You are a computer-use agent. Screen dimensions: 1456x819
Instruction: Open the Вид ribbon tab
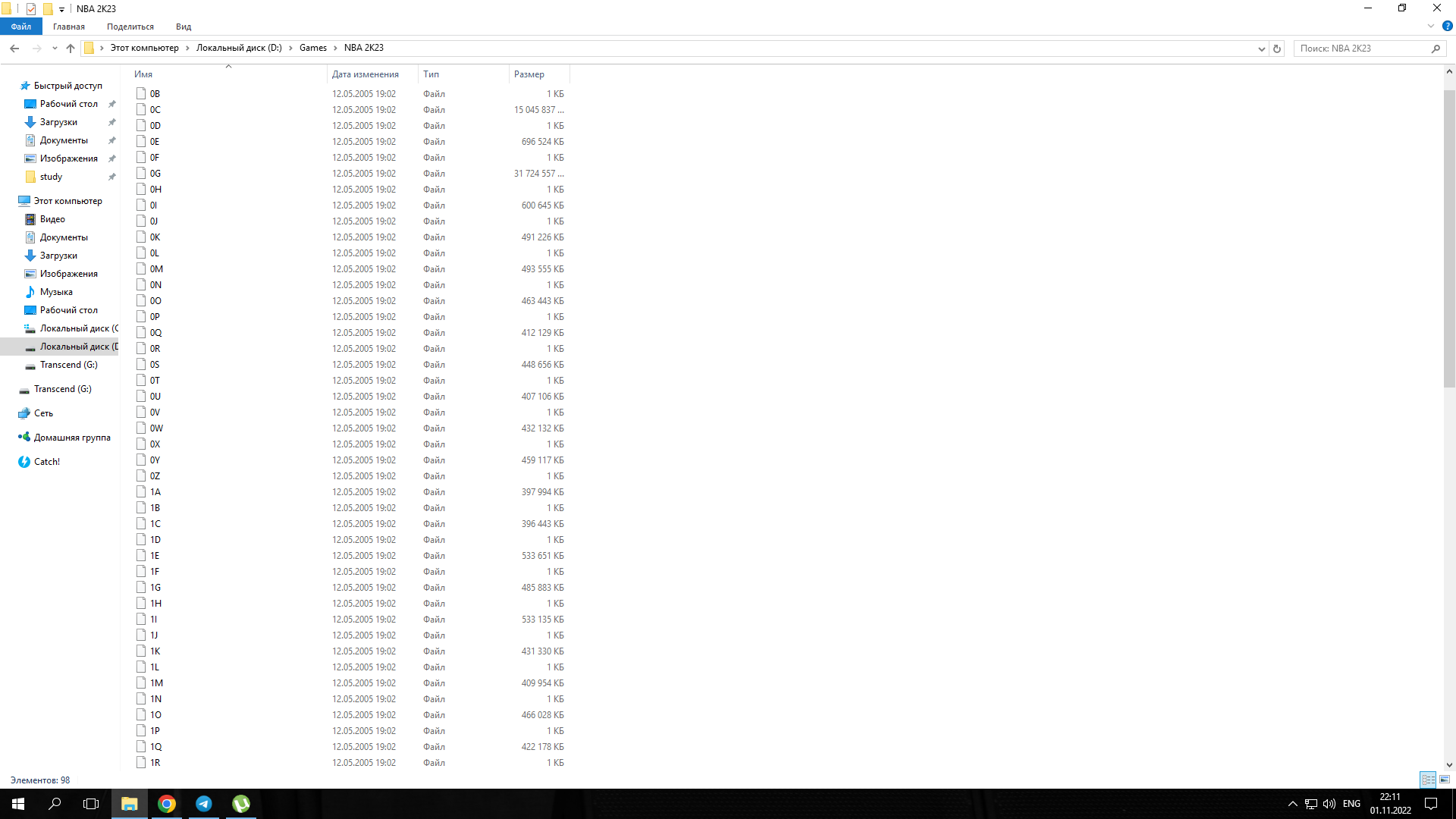[184, 27]
